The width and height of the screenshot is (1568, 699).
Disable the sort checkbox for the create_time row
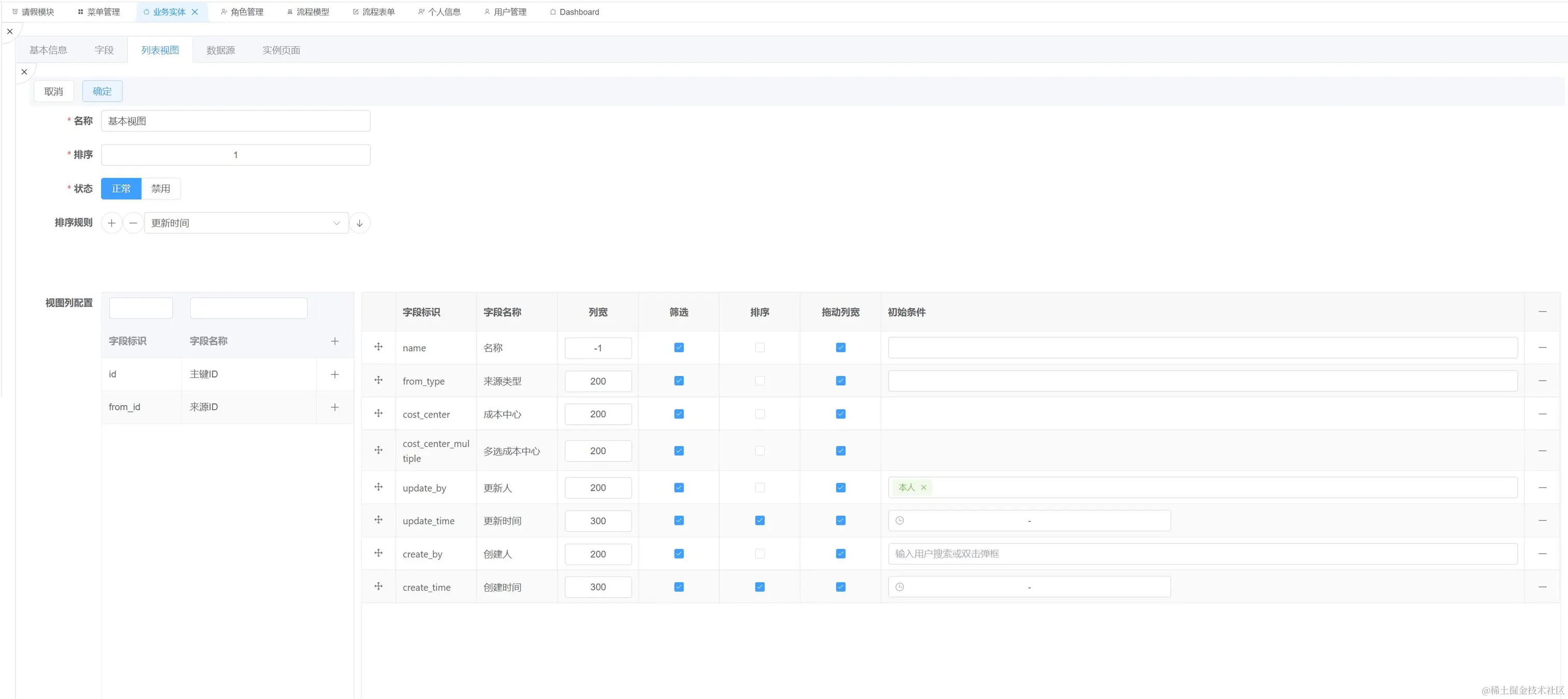tap(759, 587)
